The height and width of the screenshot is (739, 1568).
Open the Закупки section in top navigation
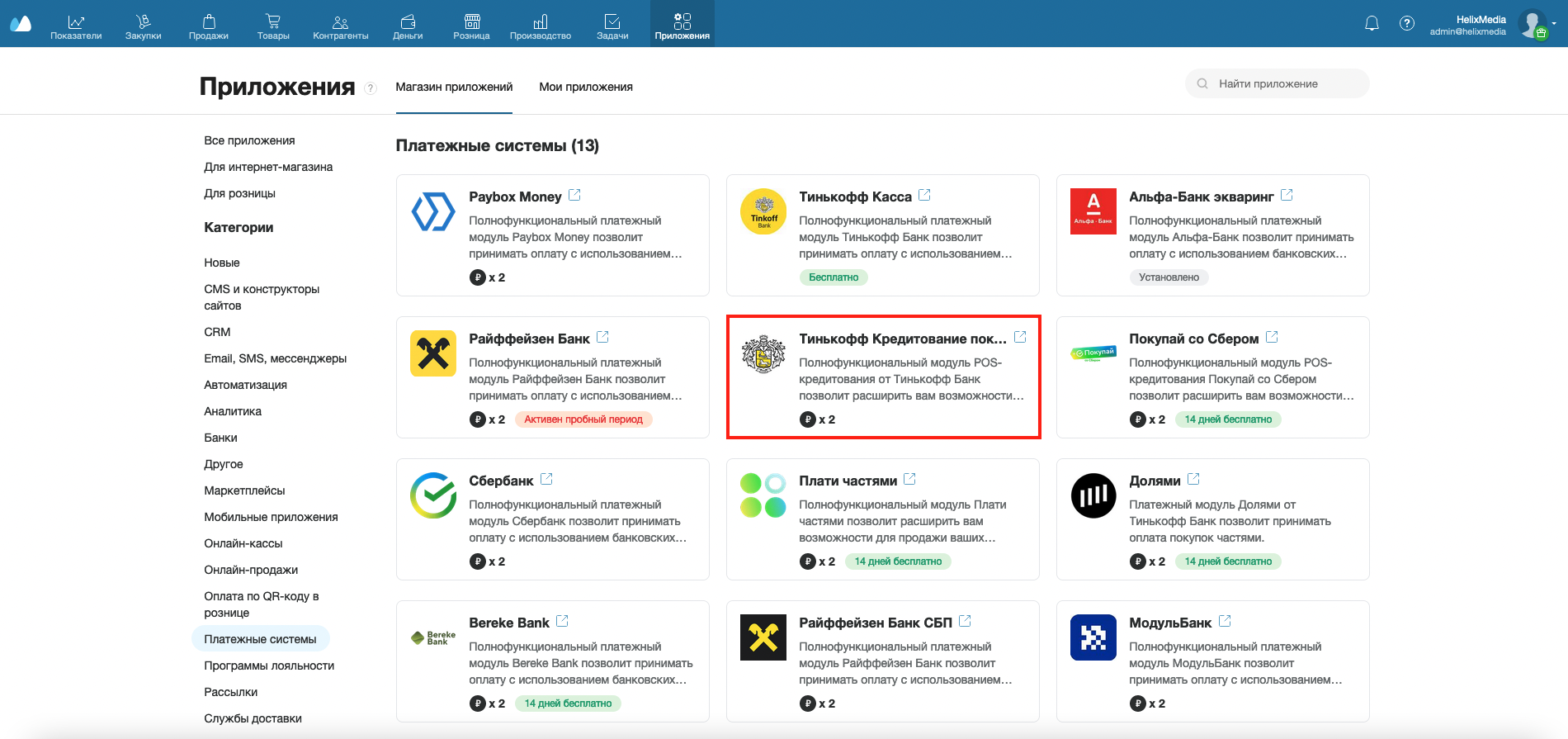(144, 26)
